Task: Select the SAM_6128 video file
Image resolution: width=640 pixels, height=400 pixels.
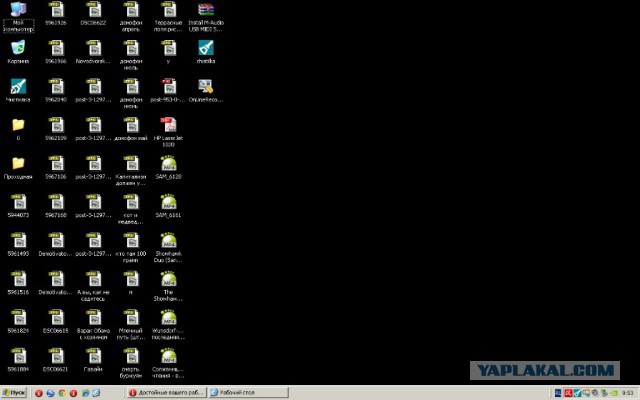Action: [x=168, y=167]
